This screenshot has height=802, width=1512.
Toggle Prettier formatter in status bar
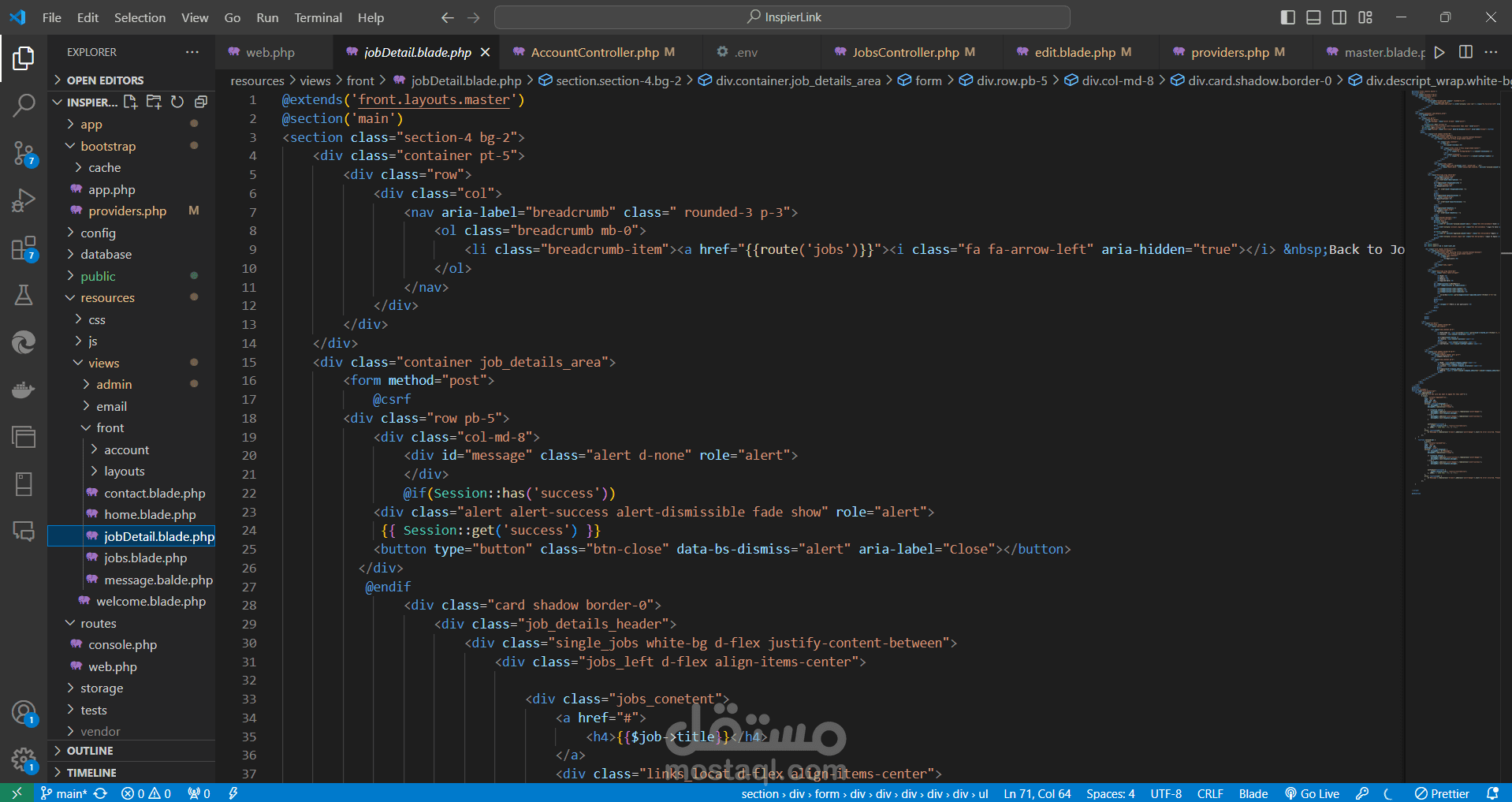(1442, 793)
